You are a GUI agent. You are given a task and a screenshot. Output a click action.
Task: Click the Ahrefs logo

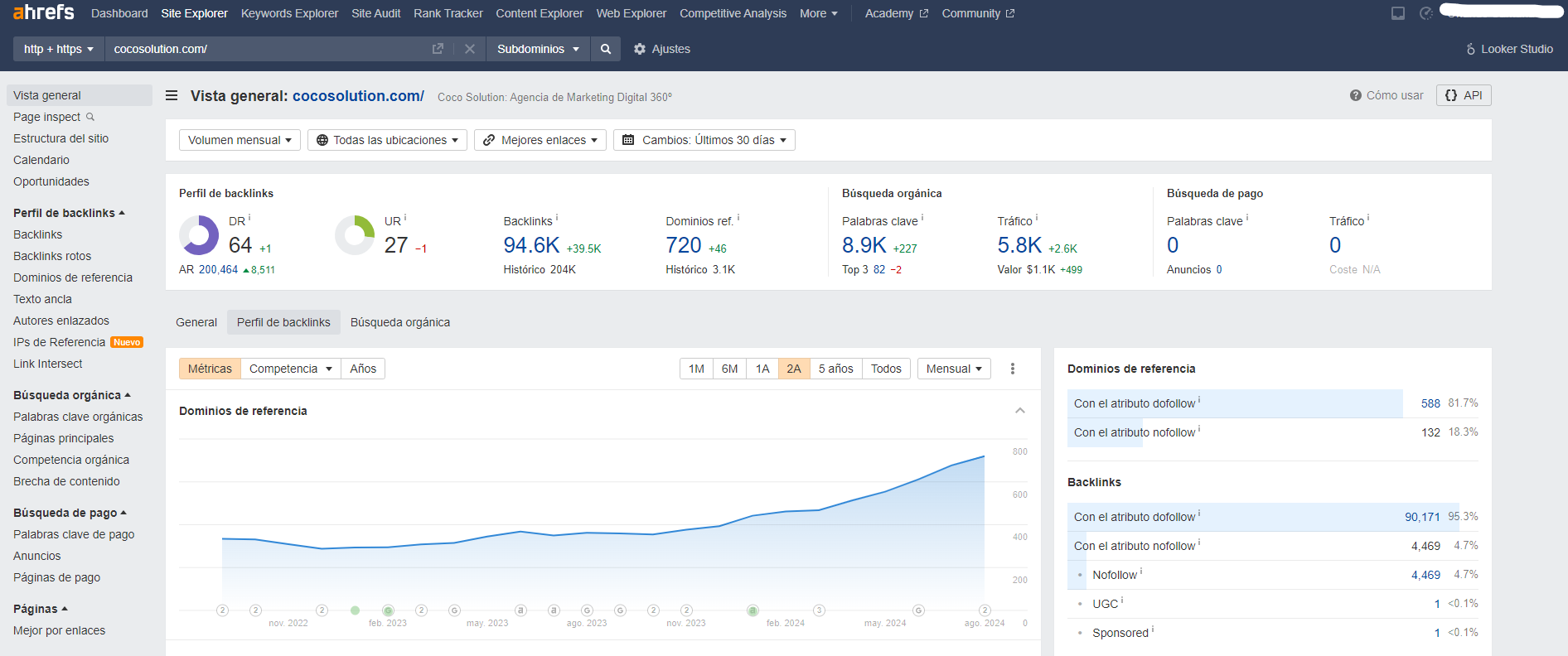point(44,12)
